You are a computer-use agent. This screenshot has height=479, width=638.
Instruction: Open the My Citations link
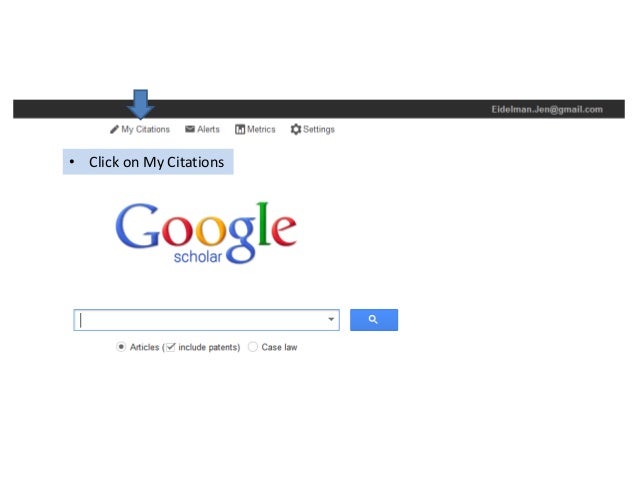pyautogui.click(x=145, y=129)
